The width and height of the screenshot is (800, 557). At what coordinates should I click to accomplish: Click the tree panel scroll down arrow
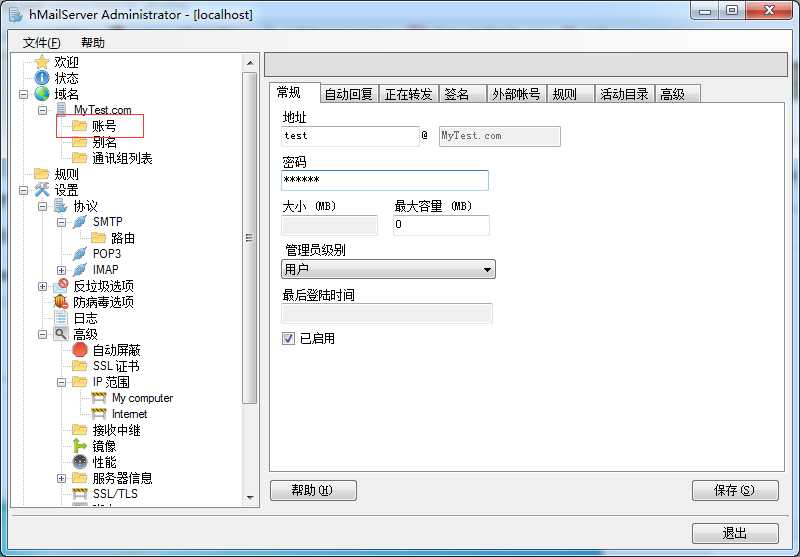pos(249,498)
